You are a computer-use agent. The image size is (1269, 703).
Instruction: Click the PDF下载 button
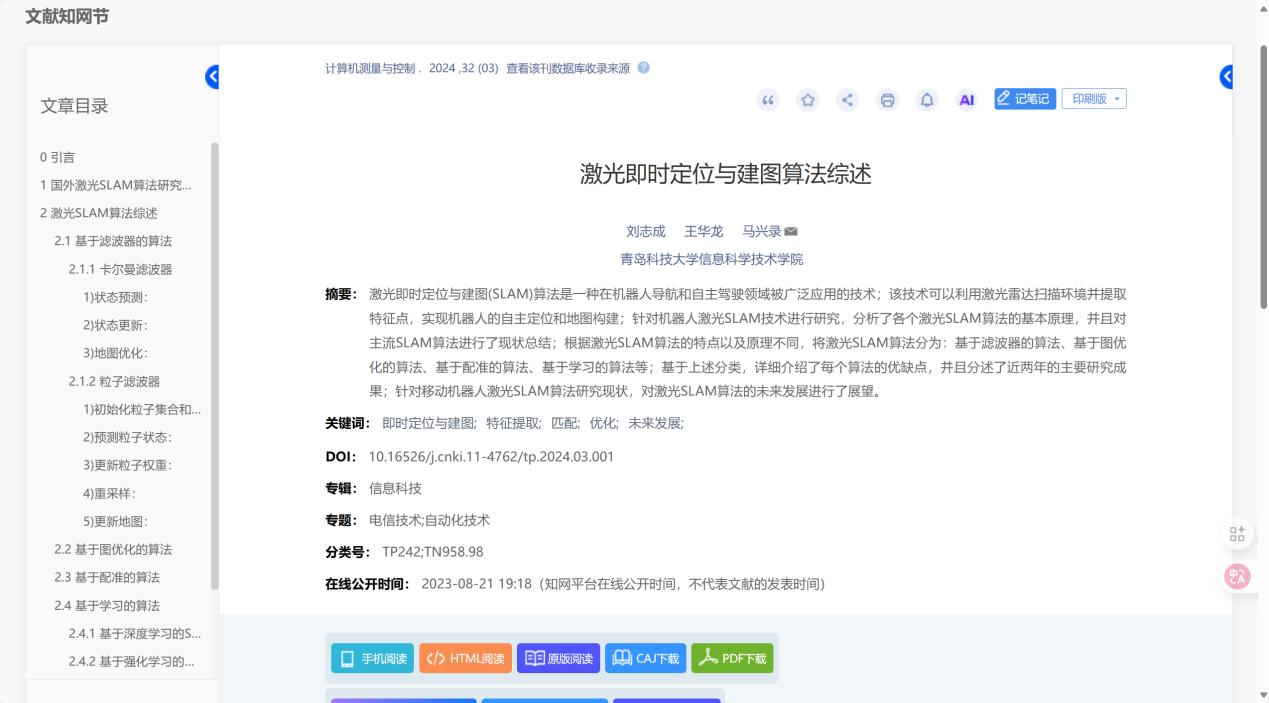click(732, 658)
